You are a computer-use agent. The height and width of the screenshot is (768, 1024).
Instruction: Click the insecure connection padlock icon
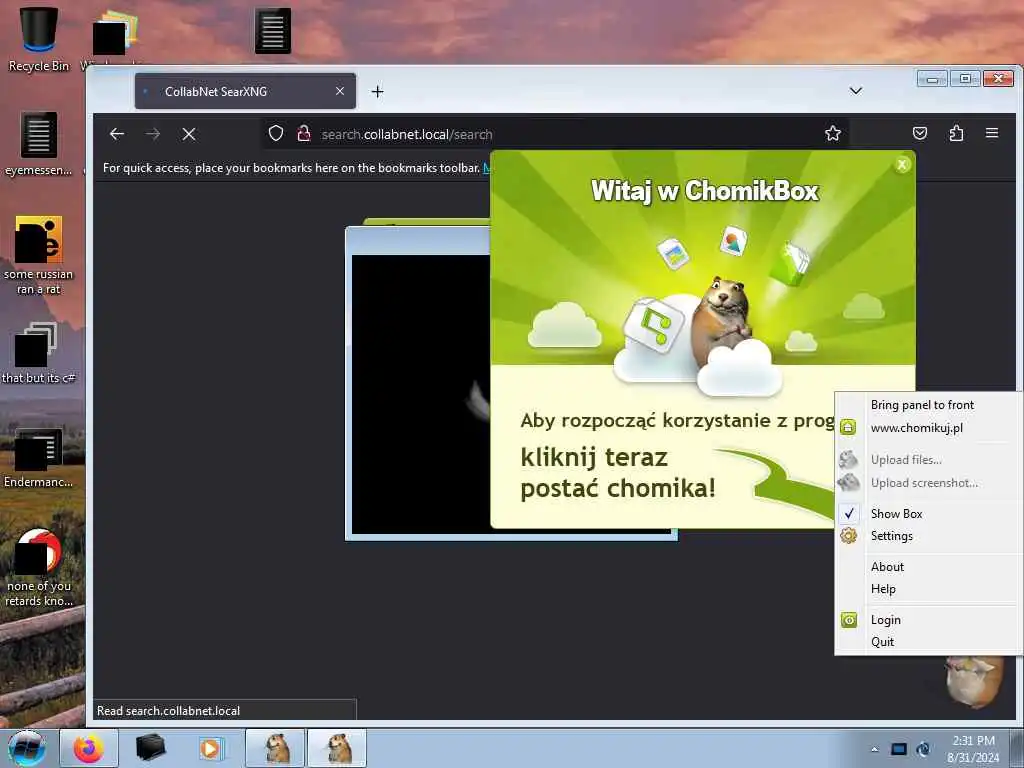coord(304,134)
